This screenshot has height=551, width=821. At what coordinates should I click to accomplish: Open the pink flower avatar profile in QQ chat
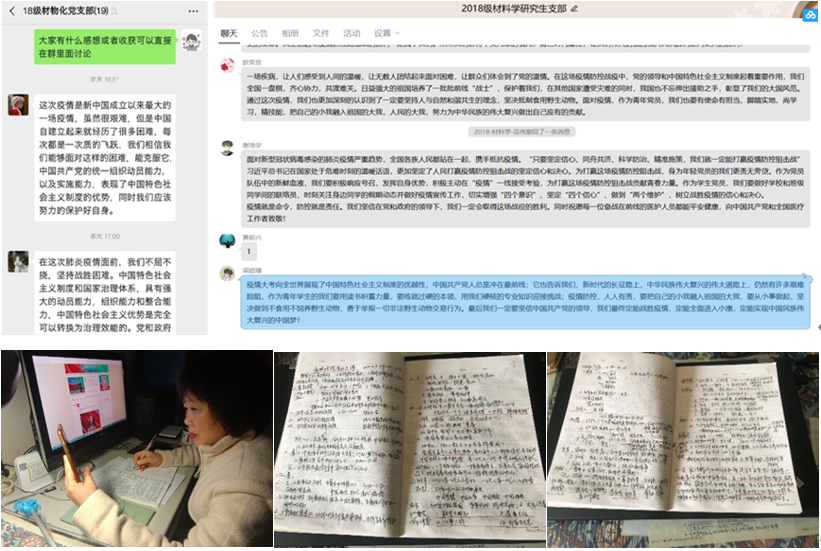tap(227, 64)
